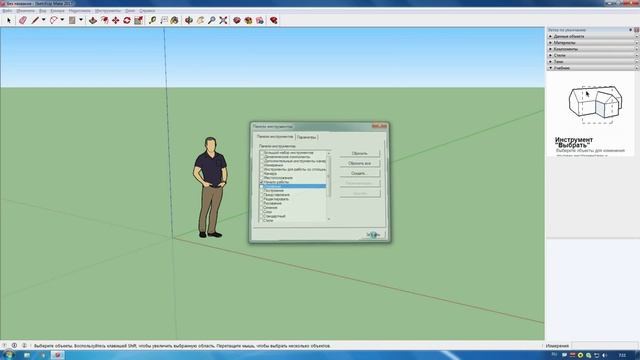
Task: Enable Стандартный toolbar checkbox
Action: 262,216
